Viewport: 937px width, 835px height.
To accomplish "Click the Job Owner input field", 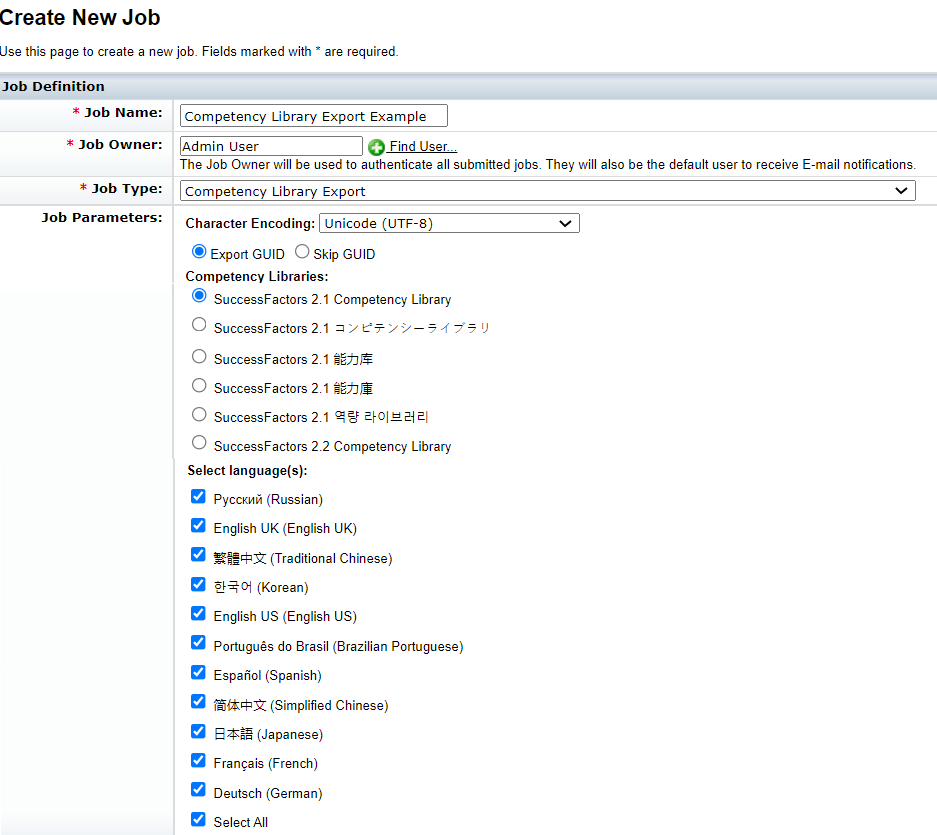I will (271, 146).
